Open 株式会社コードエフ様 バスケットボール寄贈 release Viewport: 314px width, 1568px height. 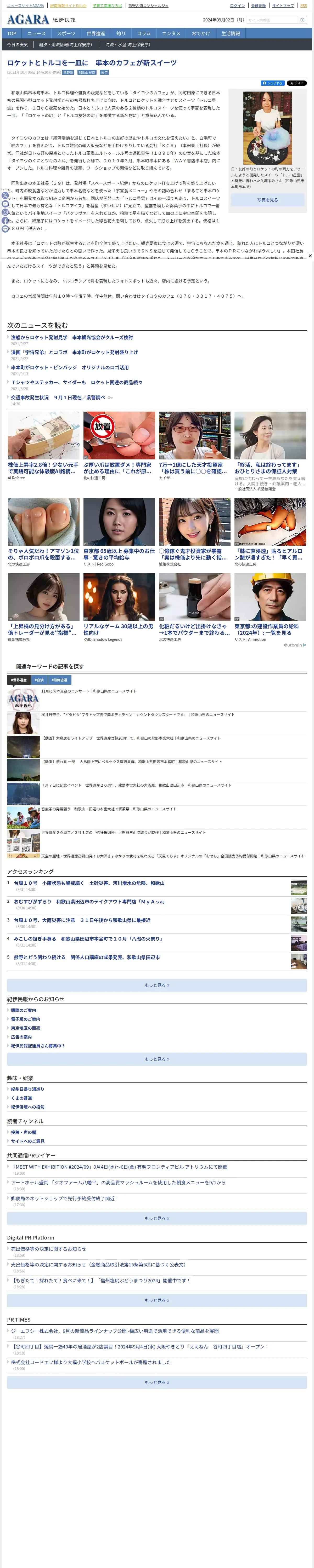(91, 1362)
